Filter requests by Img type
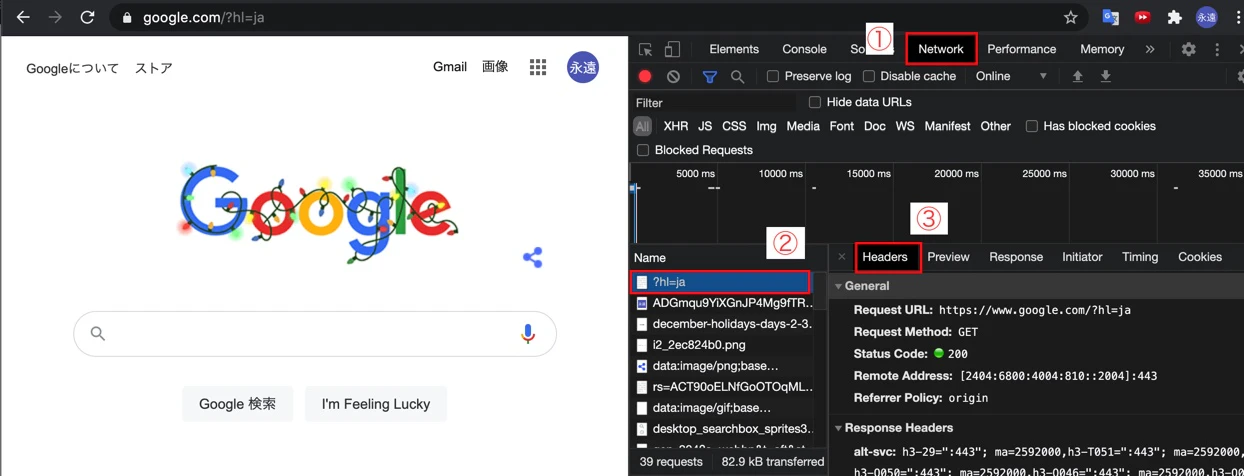This screenshot has width=1244, height=476. (766, 126)
